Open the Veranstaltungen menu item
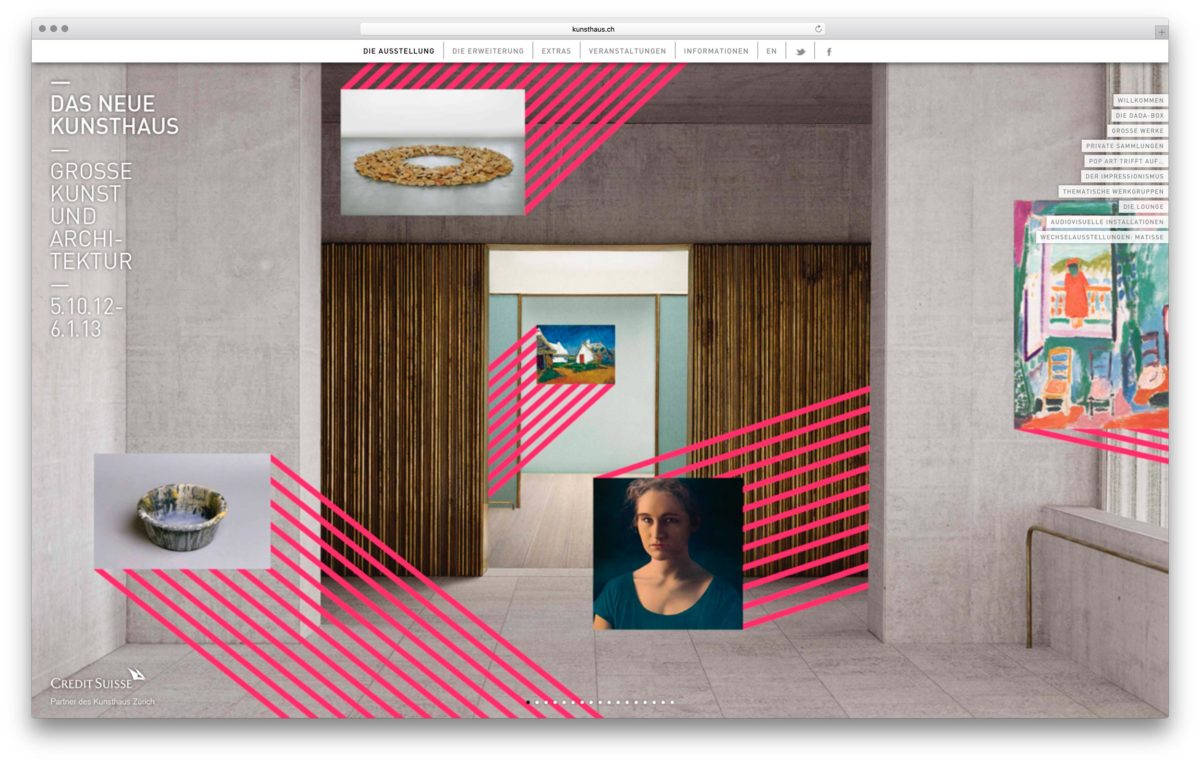The height and width of the screenshot is (763, 1200). [x=627, y=51]
